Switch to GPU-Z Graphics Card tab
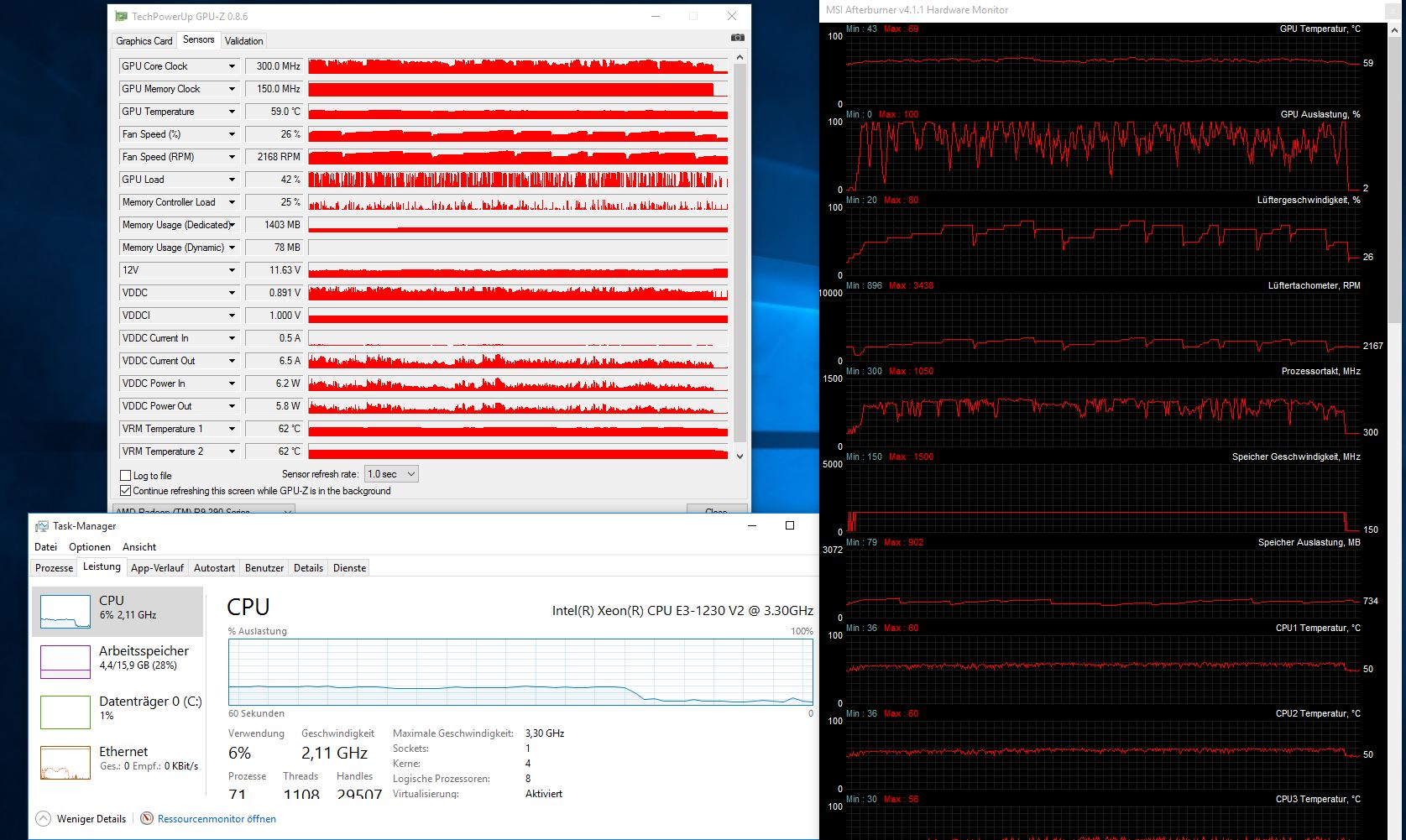The image size is (1406, 840). 144,41
